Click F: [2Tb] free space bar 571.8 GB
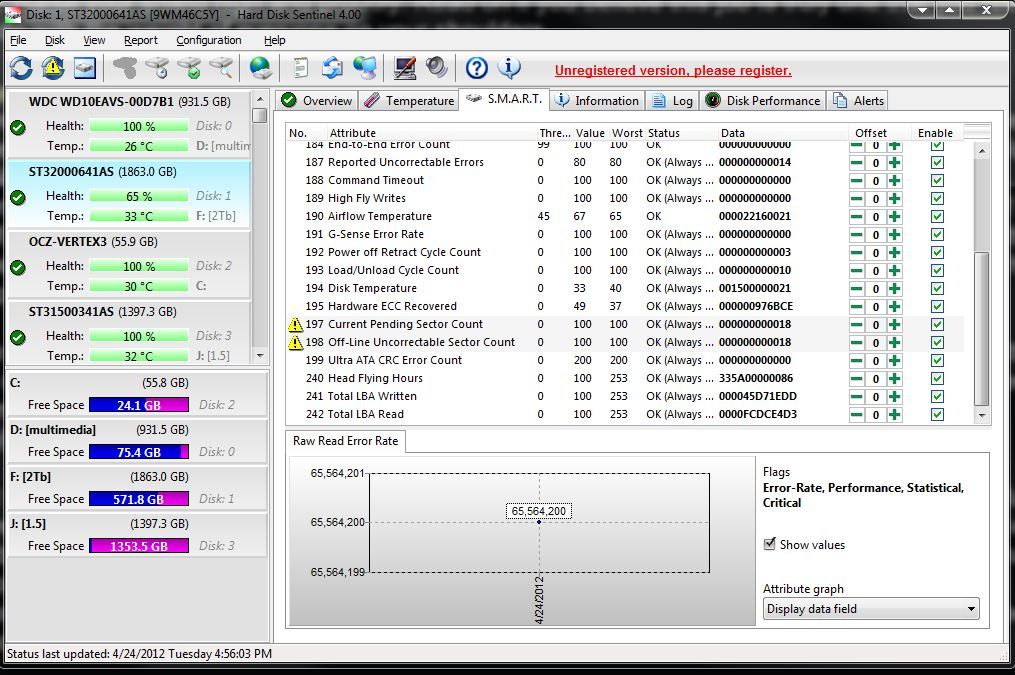This screenshot has width=1015, height=675. [139, 499]
